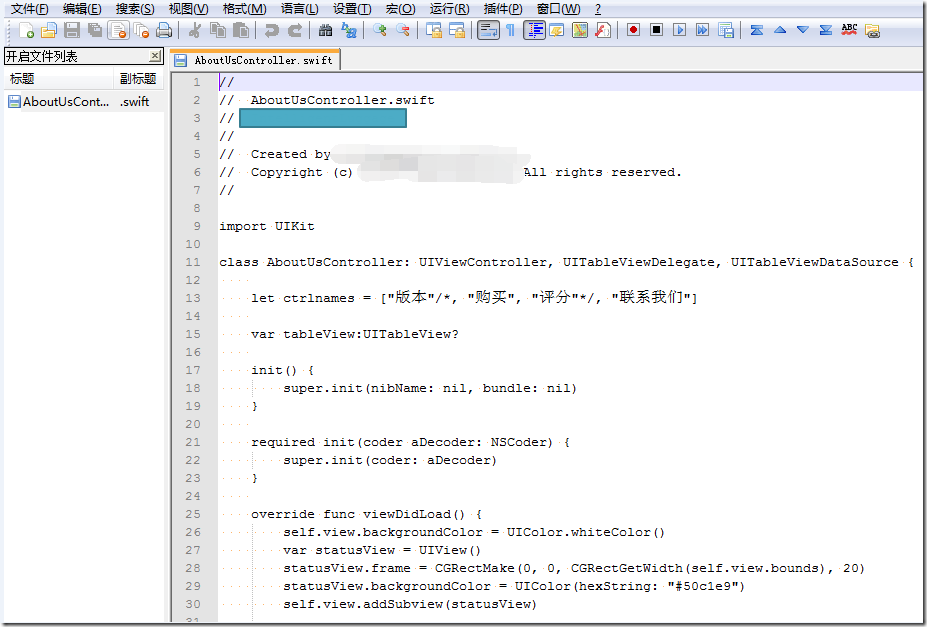Click the Close All documents toolbar icon
Viewport: 927px width, 627px height.
141,30
